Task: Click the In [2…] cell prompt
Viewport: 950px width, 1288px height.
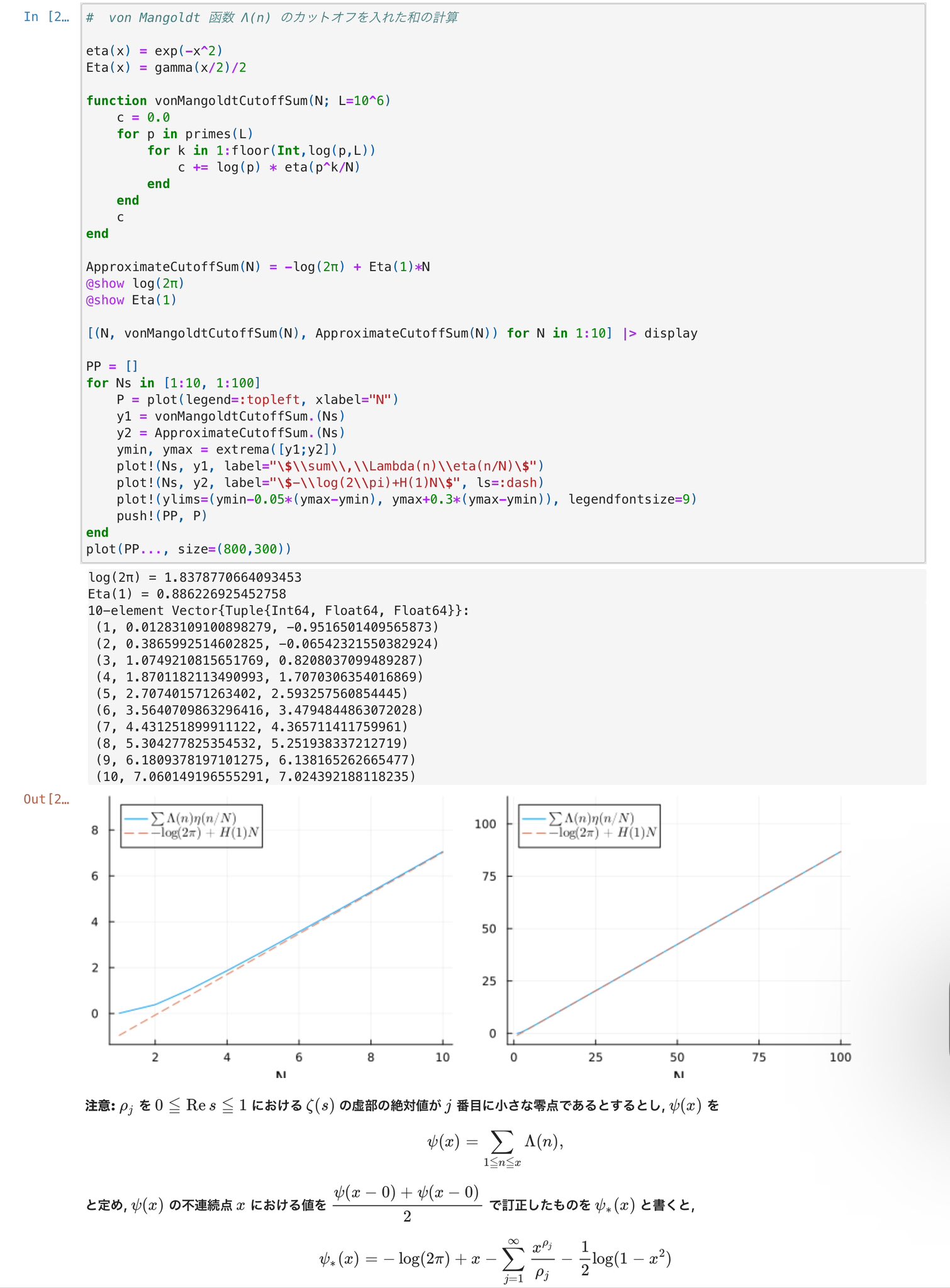Action: 46,17
